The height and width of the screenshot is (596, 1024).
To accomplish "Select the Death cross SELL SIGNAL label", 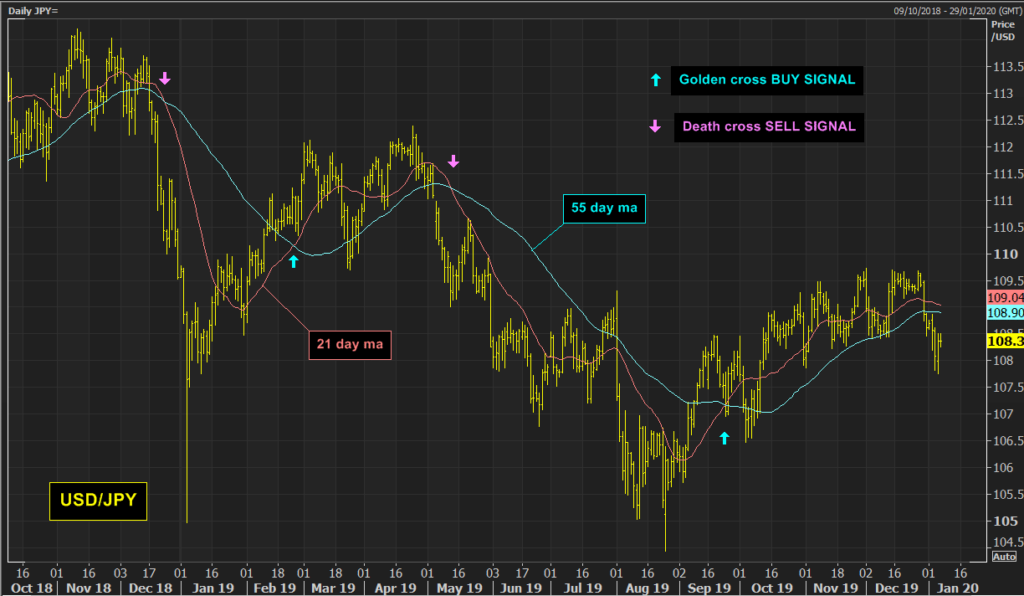I will click(767, 127).
